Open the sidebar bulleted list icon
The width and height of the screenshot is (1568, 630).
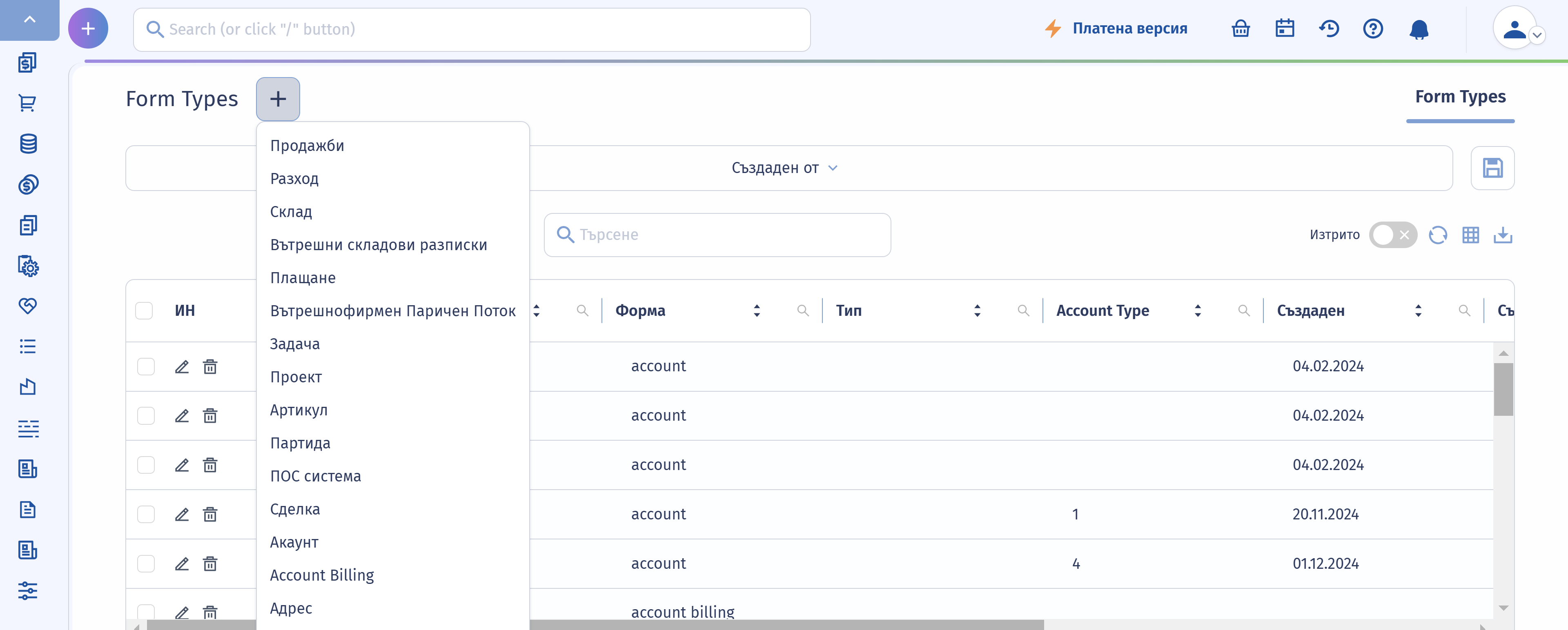coord(28,346)
